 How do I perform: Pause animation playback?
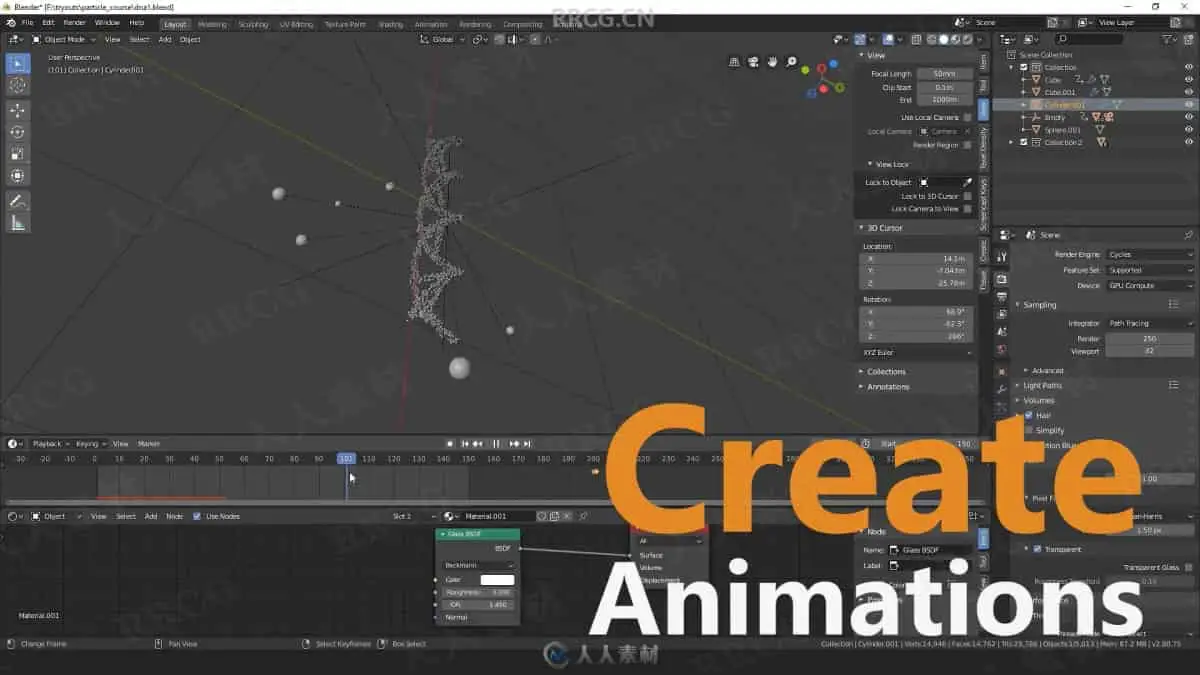coord(496,443)
